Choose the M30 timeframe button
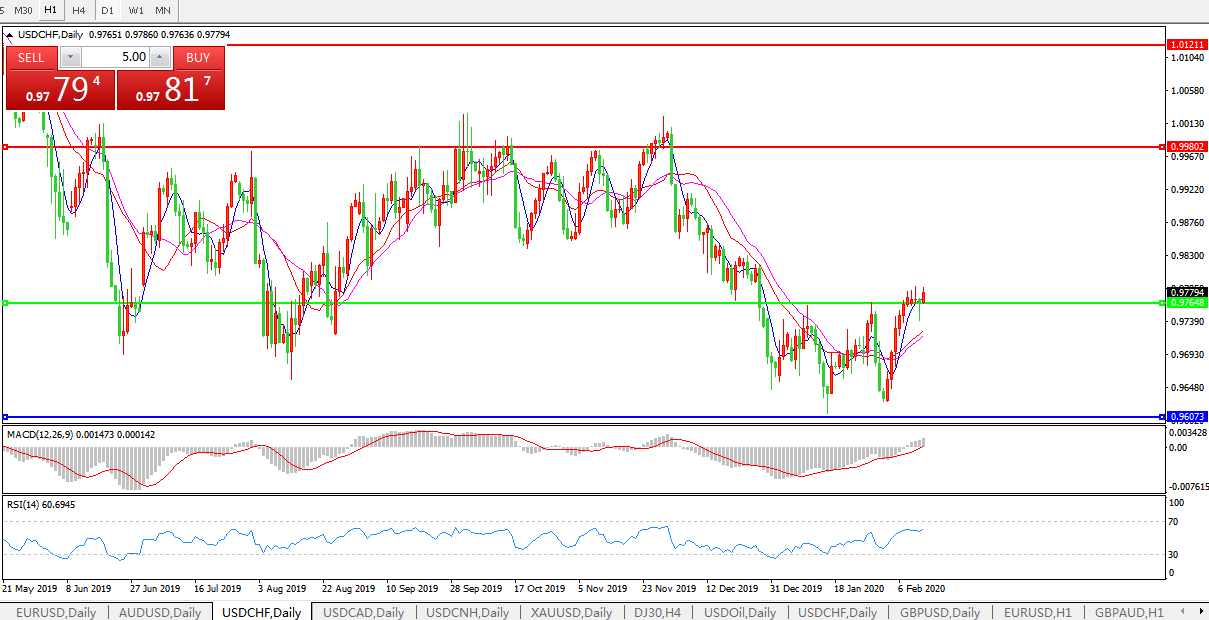This screenshot has width=1209, height=620. click(x=23, y=10)
